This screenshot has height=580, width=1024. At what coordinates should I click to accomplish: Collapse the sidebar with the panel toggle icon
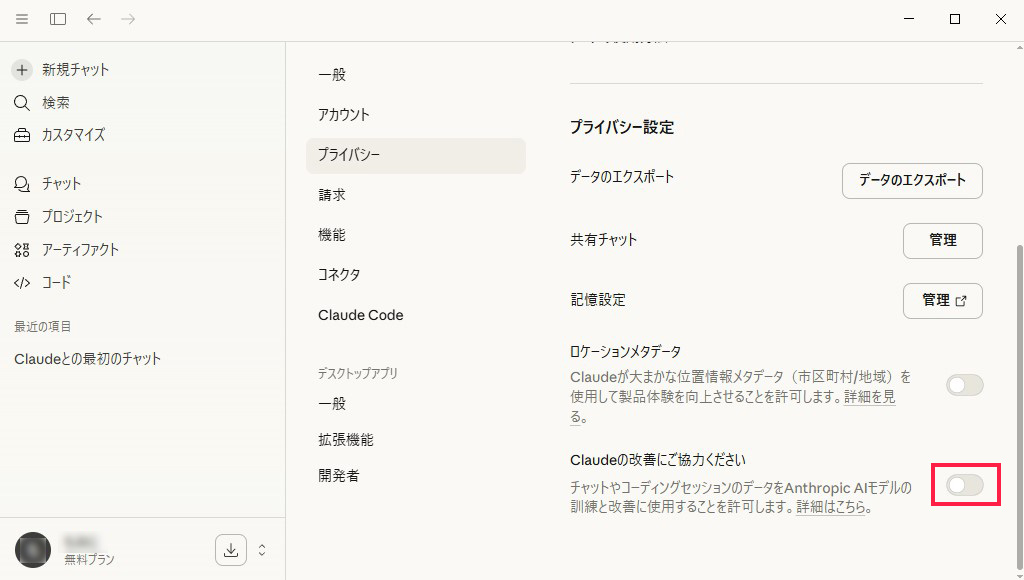pos(57,18)
